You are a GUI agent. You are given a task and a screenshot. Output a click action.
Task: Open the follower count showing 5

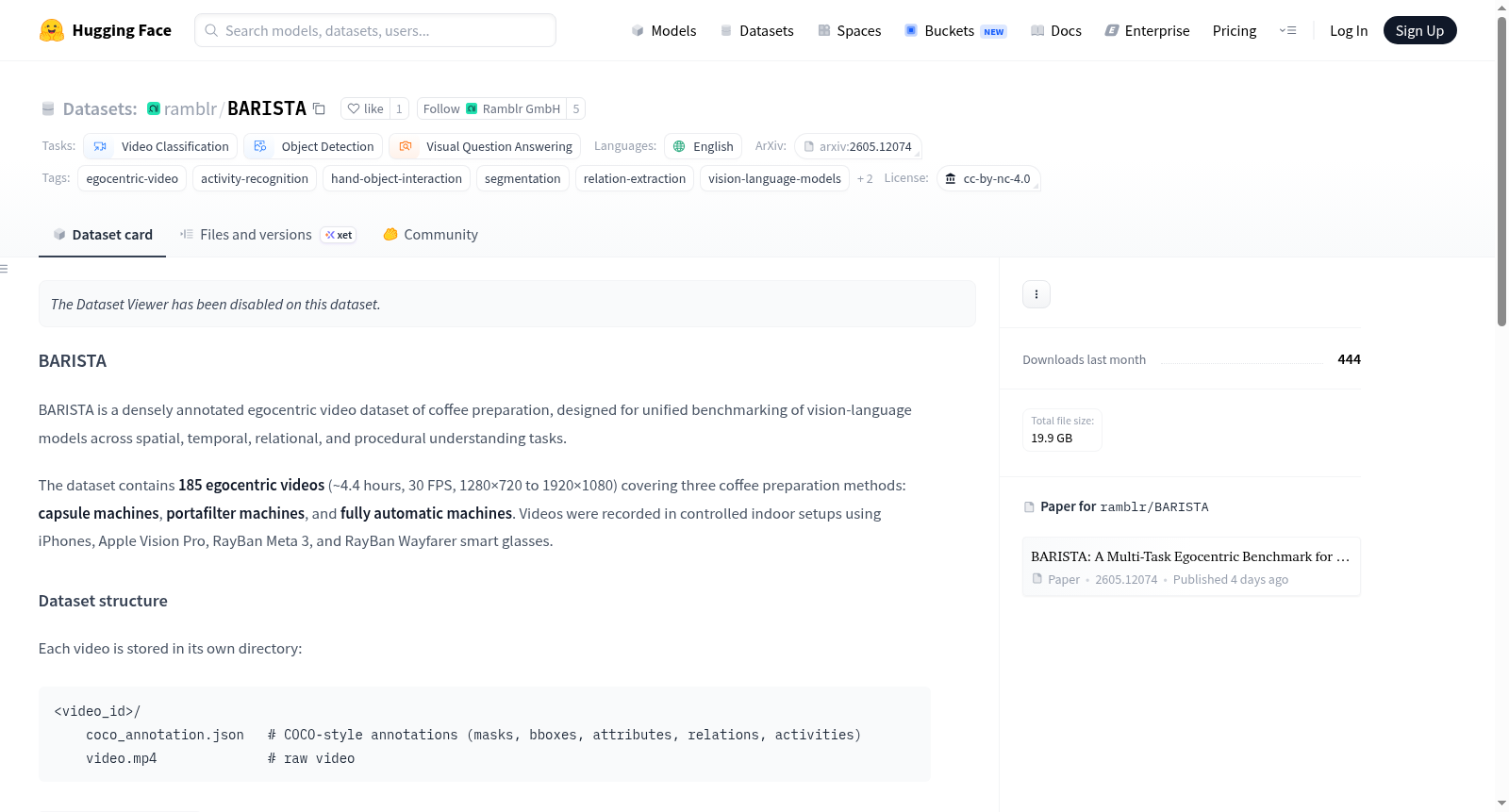pos(576,108)
